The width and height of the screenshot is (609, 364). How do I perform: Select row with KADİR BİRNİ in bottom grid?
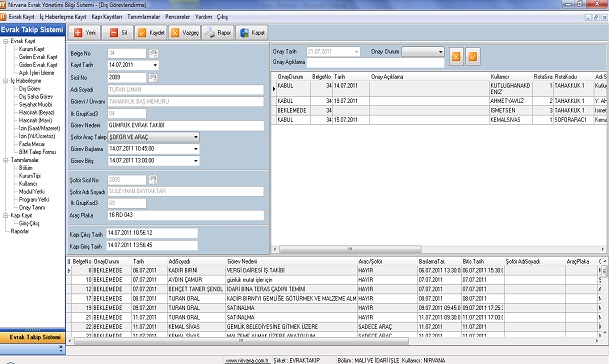(335, 270)
